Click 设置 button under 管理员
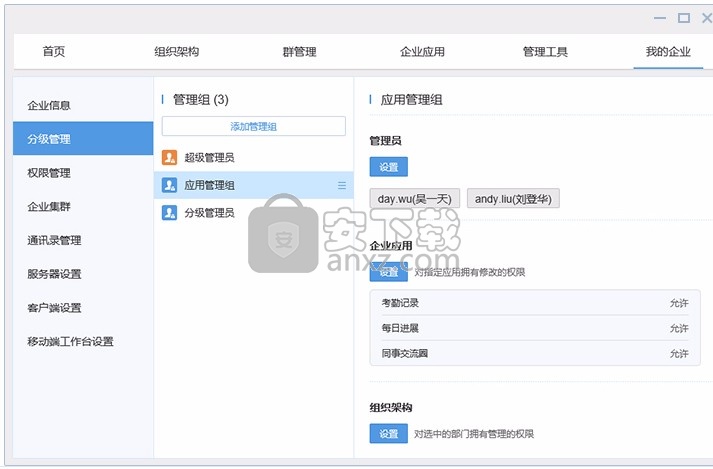This screenshot has height=469, width=713. (x=389, y=167)
